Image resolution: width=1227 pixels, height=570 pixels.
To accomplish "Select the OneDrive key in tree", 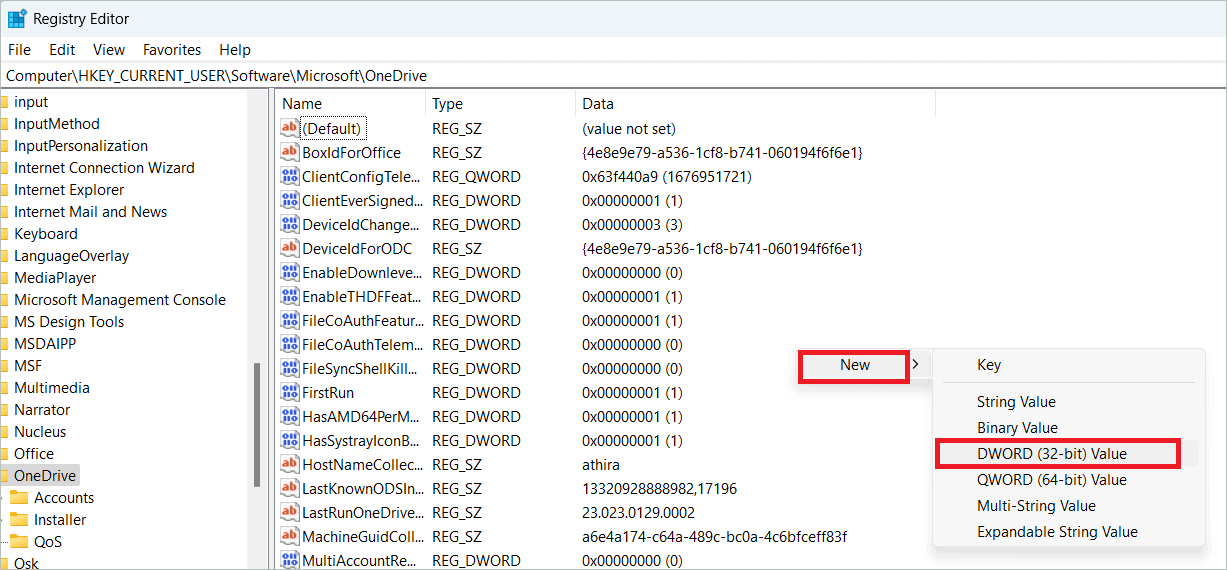I will click(45, 475).
